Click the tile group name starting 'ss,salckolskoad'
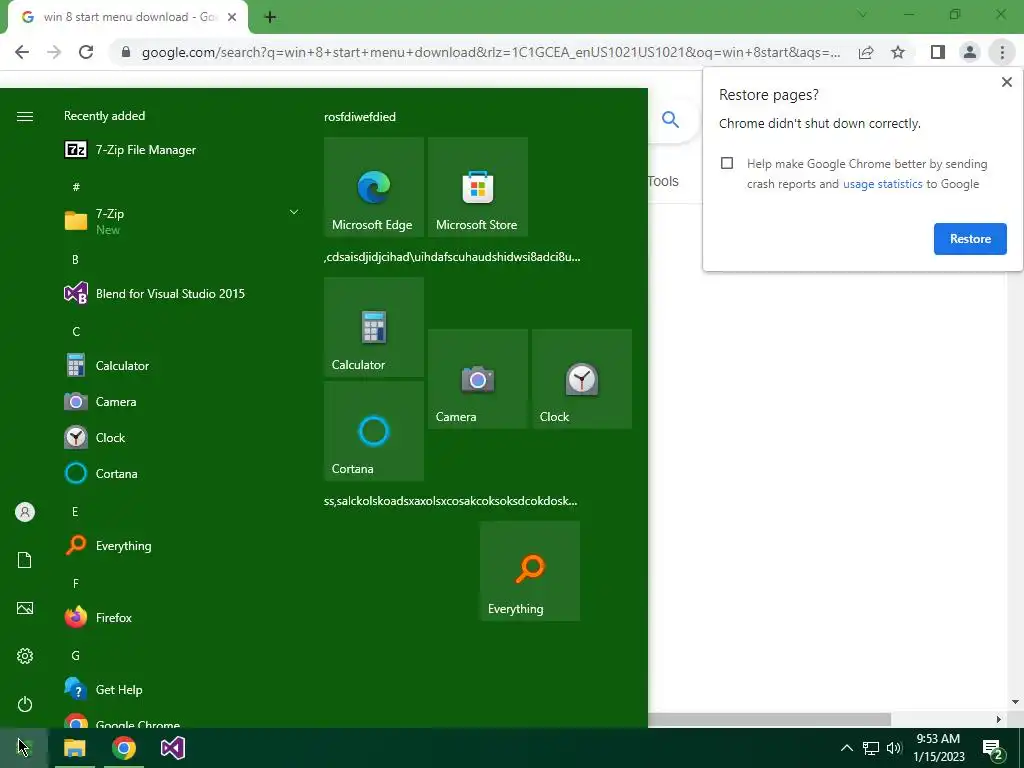The width and height of the screenshot is (1024, 768). pyautogui.click(x=451, y=501)
